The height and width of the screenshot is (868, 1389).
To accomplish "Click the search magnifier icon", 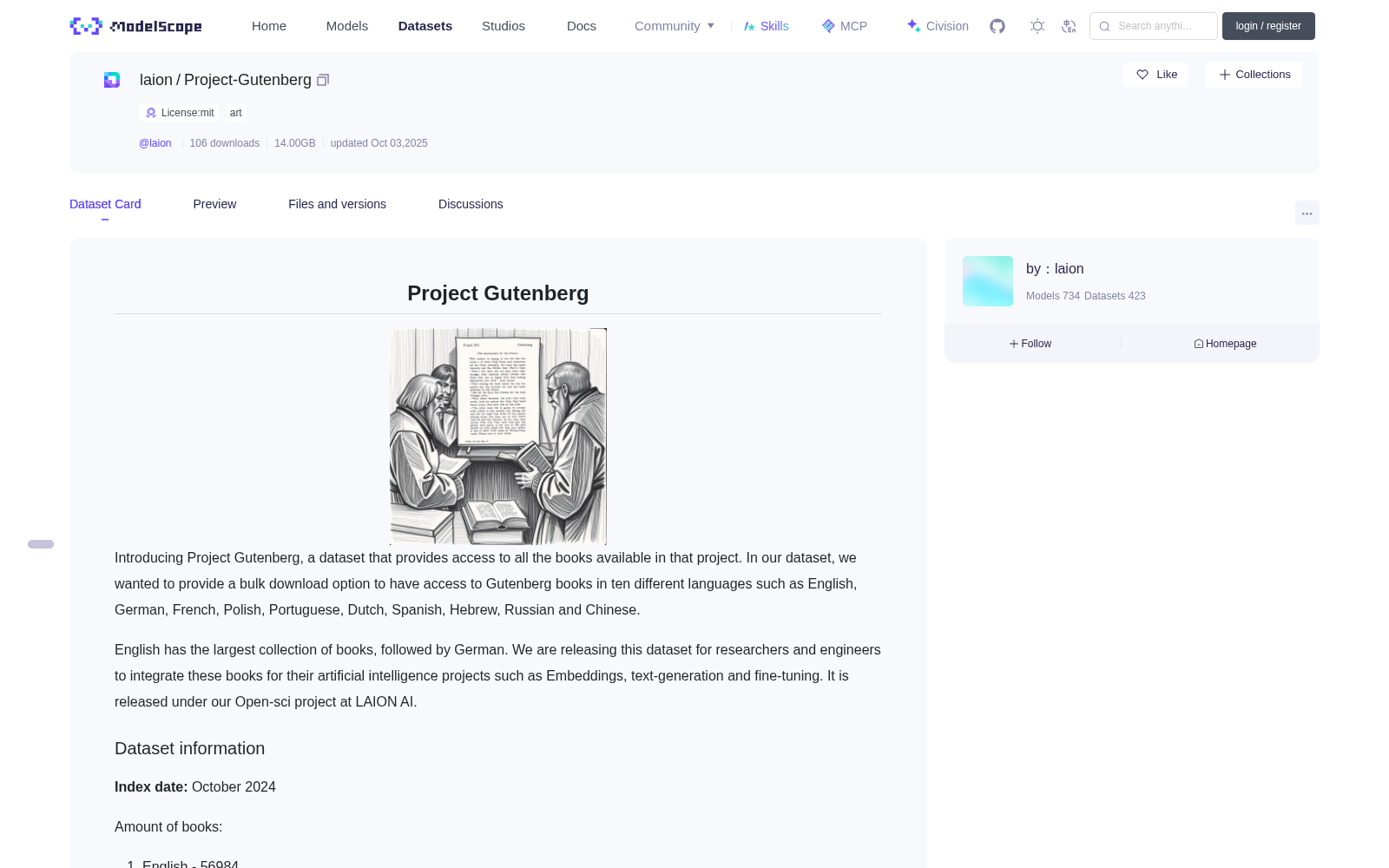I will point(1104,26).
